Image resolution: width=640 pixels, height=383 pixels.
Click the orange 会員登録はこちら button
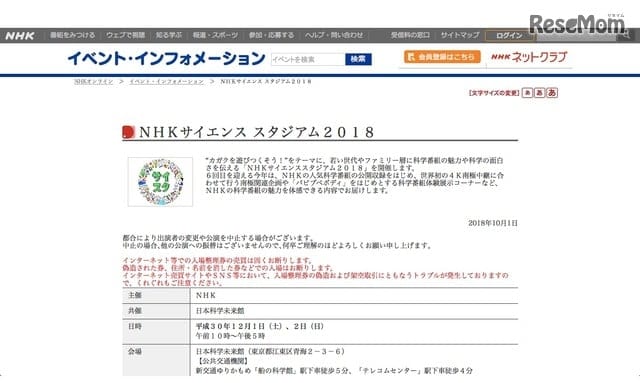[442, 57]
